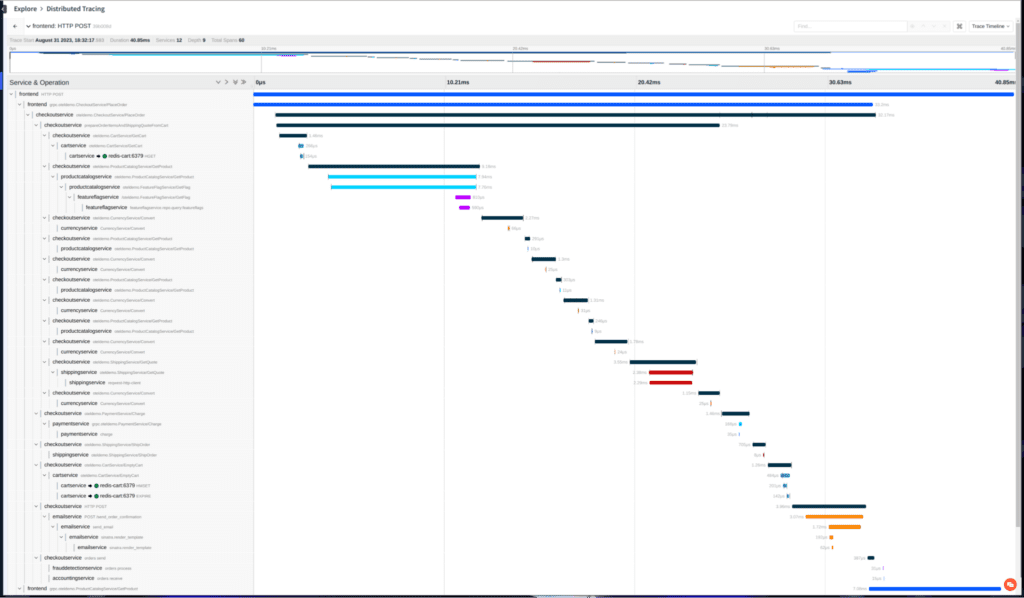The height and width of the screenshot is (598, 1024).
Task: Click the orange chat bubble icon
Action: click(1009, 584)
